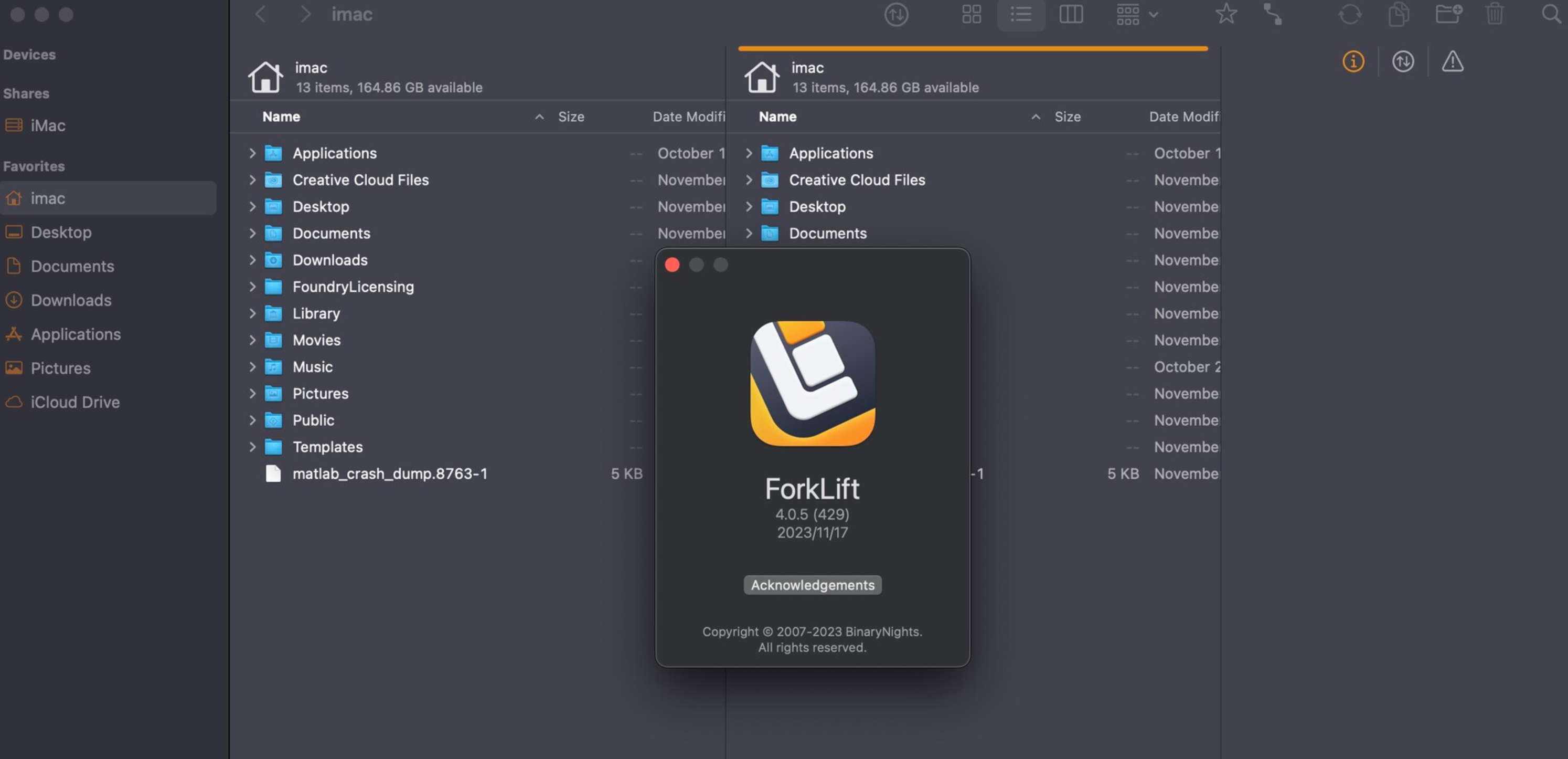This screenshot has height=759, width=1568.
Task: Open Downloads favorite in sidebar
Action: tap(109, 300)
